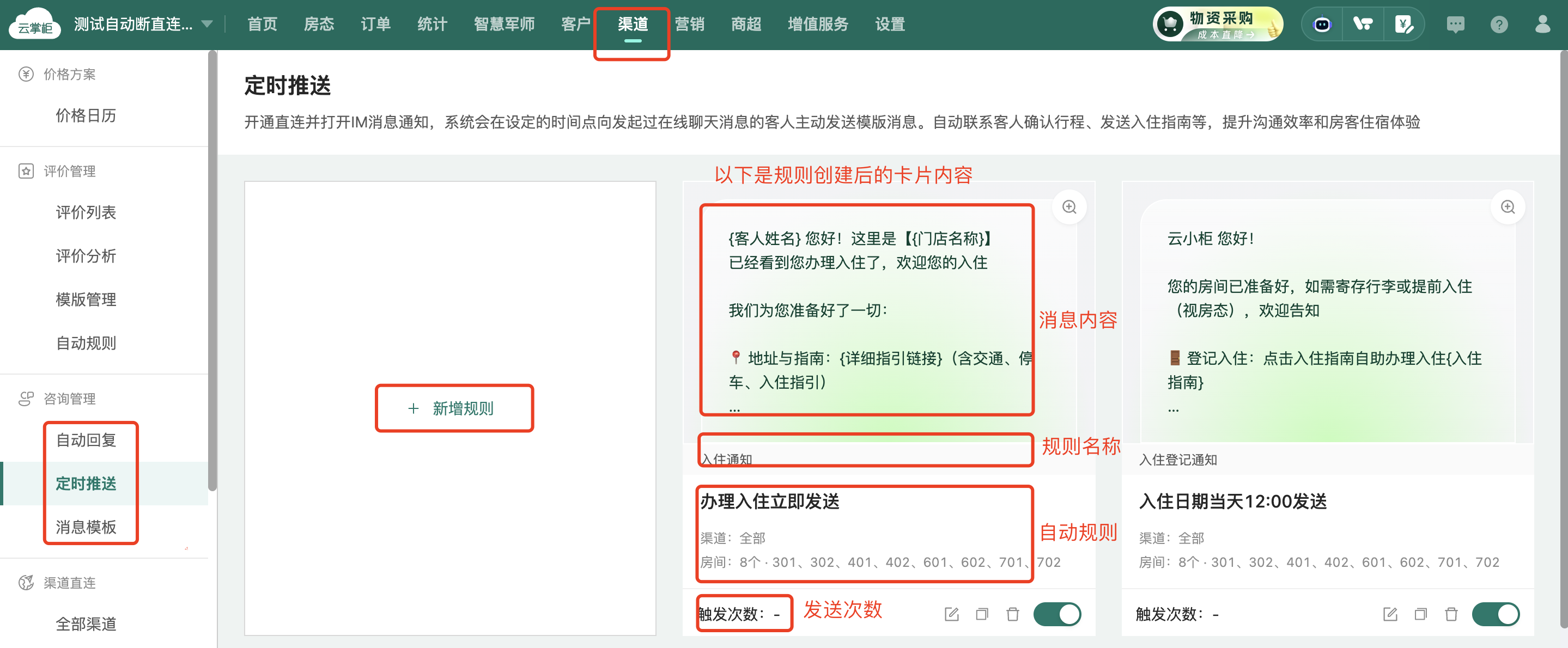
Task: Disable the 入住登记通知 rule switch
Action: (1495, 614)
